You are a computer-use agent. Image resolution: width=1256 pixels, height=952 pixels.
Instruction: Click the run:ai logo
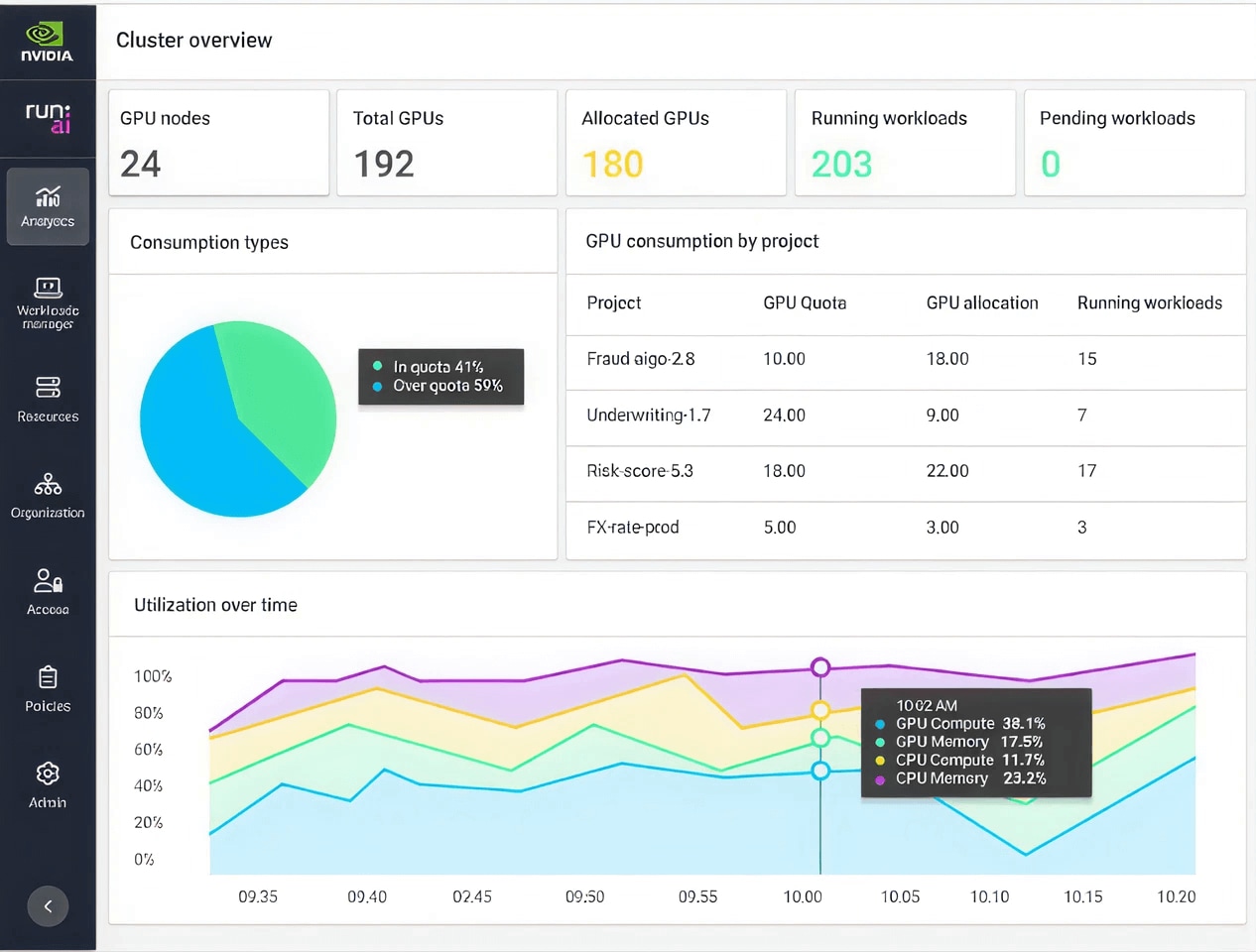tap(48, 117)
